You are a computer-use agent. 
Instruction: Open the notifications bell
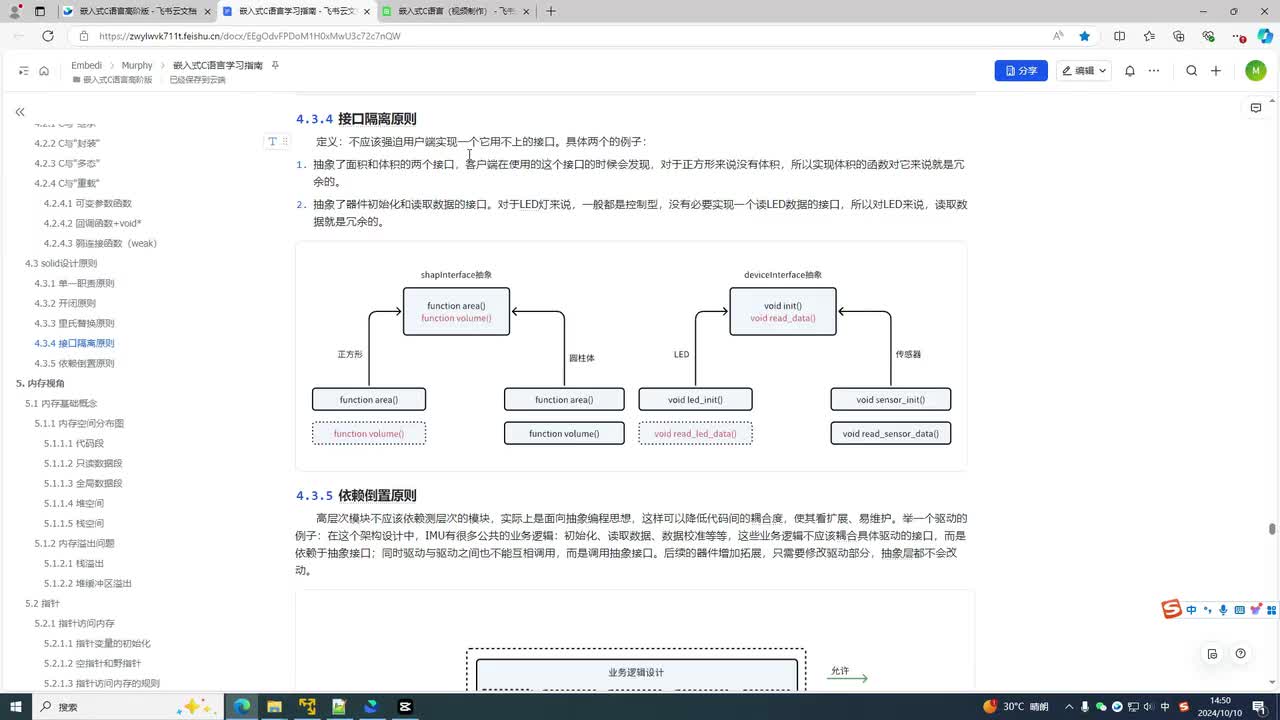click(x=1130, y=71)
